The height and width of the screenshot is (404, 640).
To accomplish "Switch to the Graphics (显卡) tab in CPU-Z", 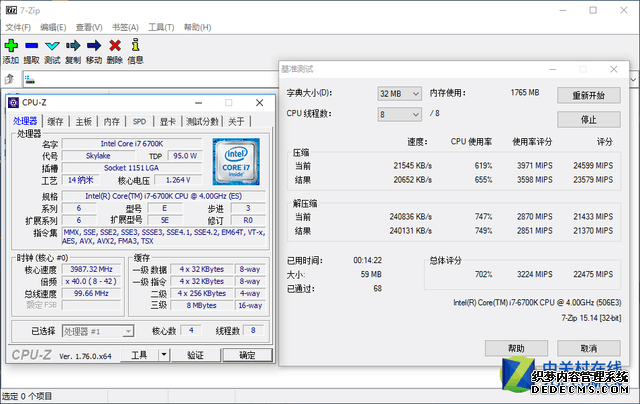I will tap(167, 121).
